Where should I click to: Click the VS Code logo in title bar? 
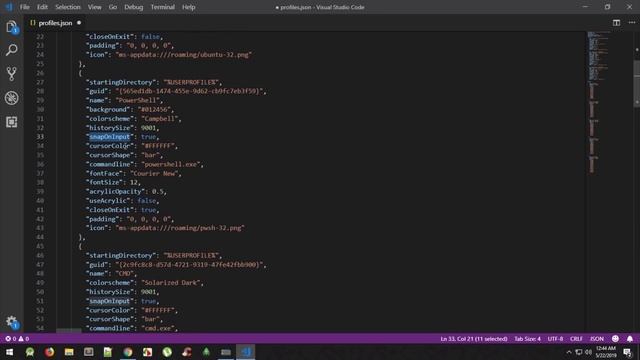[9, 7]
